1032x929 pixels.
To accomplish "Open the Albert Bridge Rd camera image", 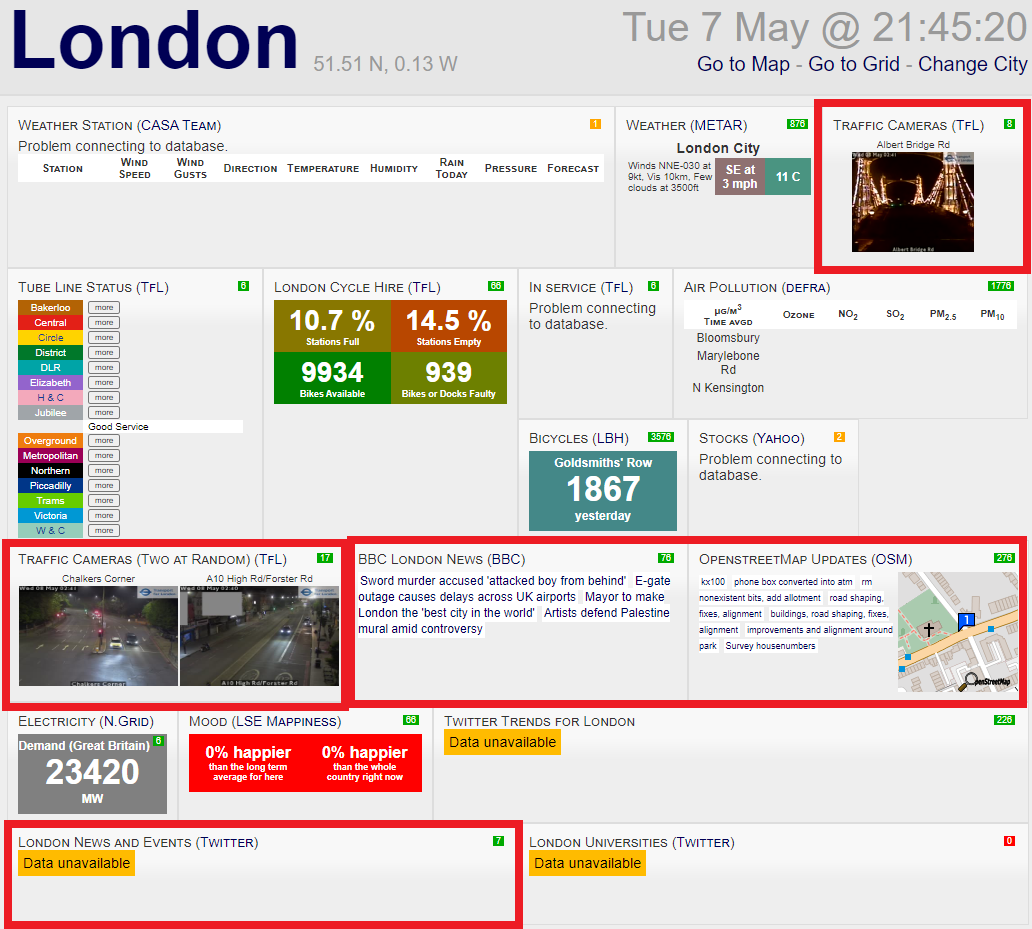I will (x=913, y=202).
